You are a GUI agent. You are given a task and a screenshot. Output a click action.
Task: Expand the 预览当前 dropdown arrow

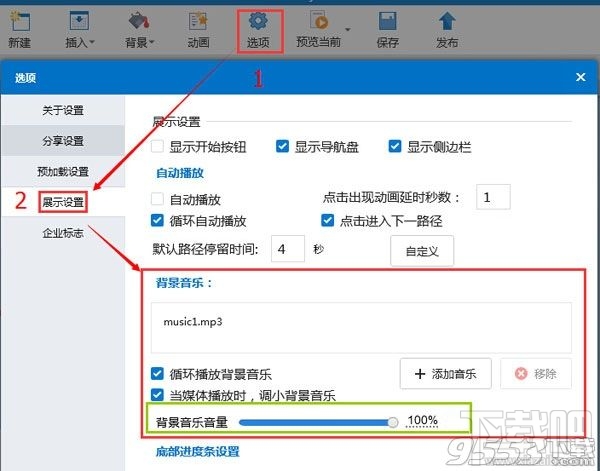click(x=347, y=29)
